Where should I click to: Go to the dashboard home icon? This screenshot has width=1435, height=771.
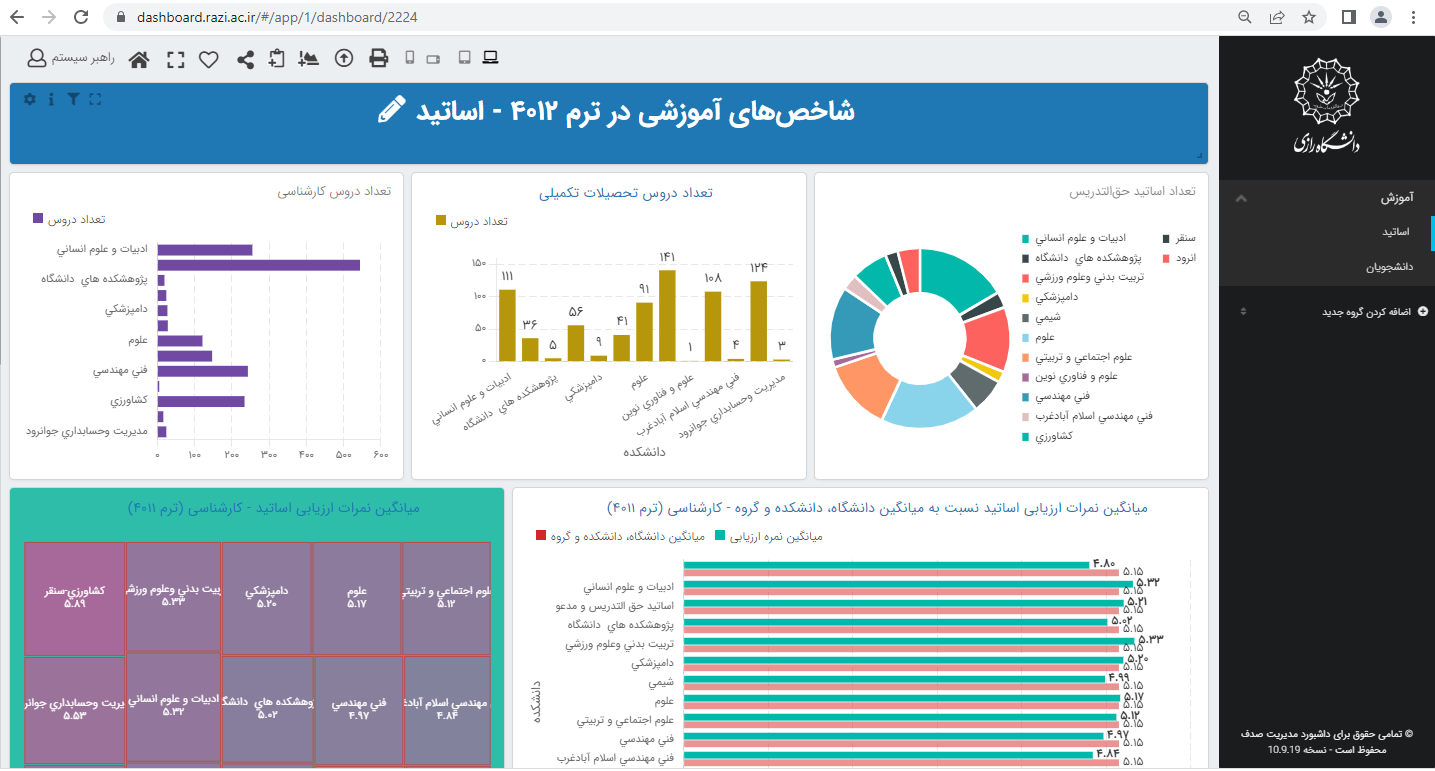(139, 59)
